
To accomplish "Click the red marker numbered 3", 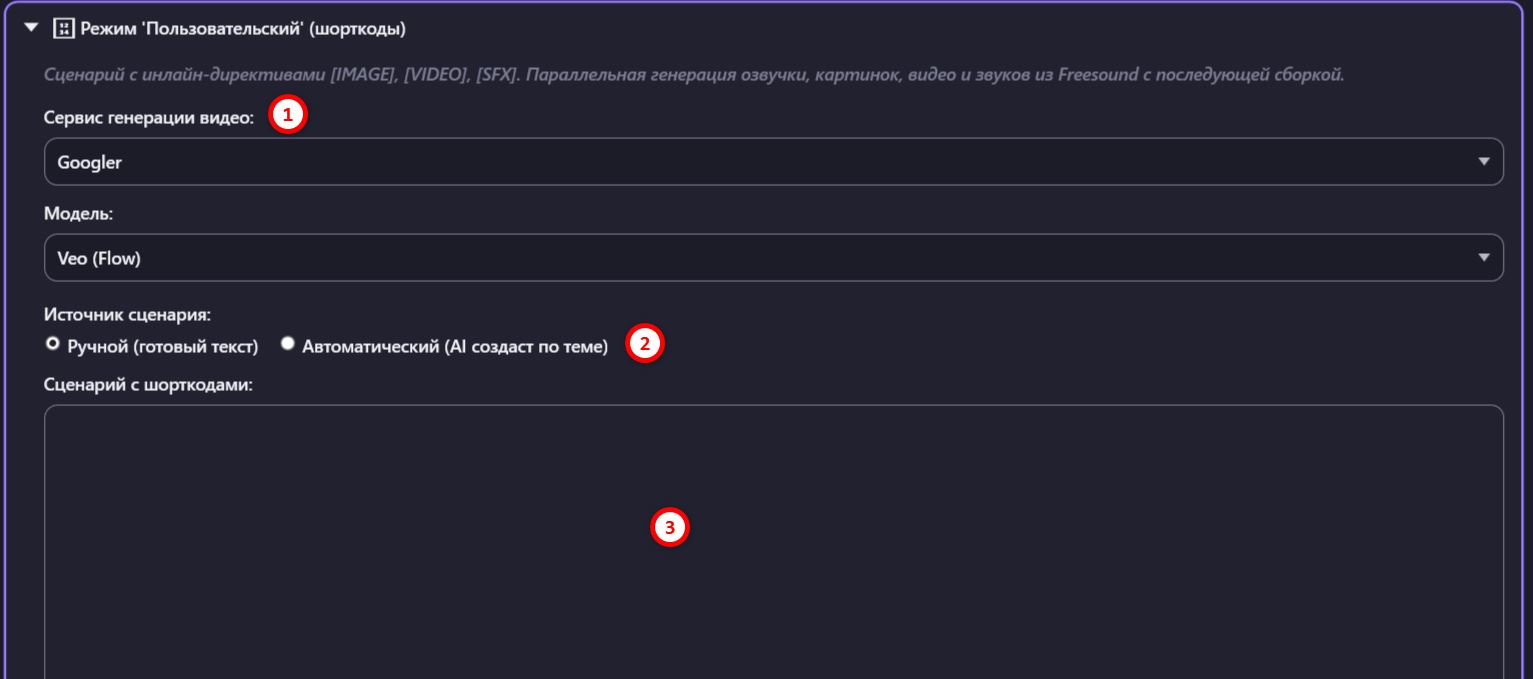I will tap(670, 527).
